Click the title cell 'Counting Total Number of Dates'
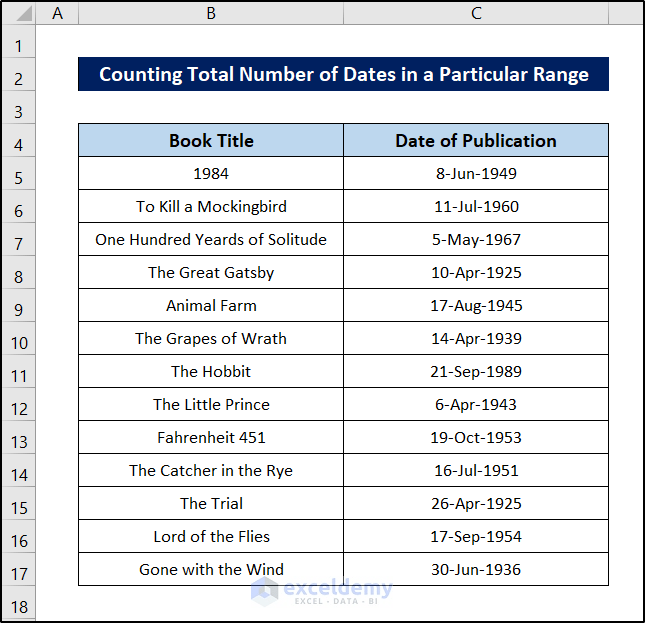Image resolution: width=645 pixels, height=623 pixels. [x=343, y=74]
